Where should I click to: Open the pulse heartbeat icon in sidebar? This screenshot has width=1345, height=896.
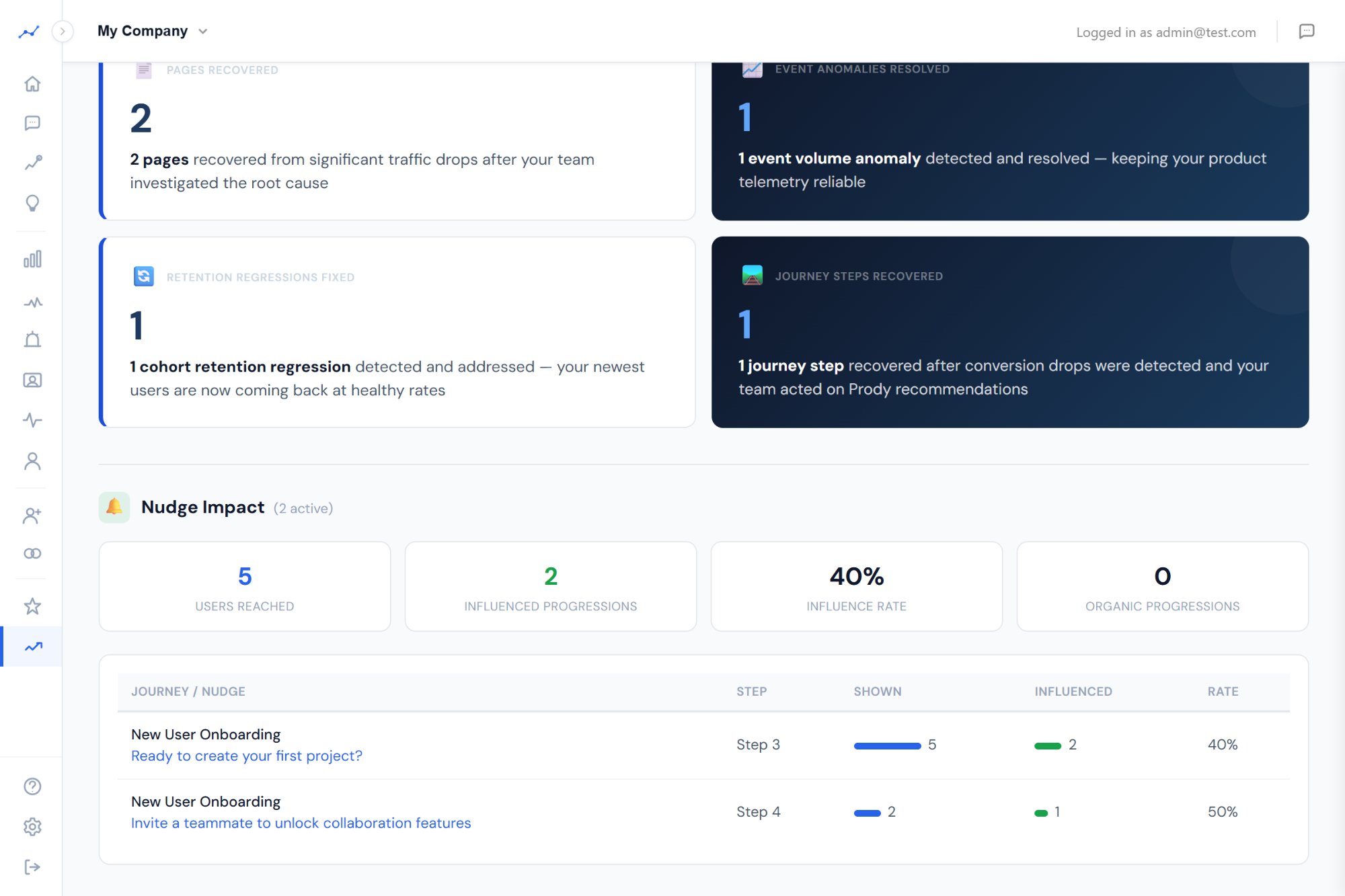click(32, 421)
